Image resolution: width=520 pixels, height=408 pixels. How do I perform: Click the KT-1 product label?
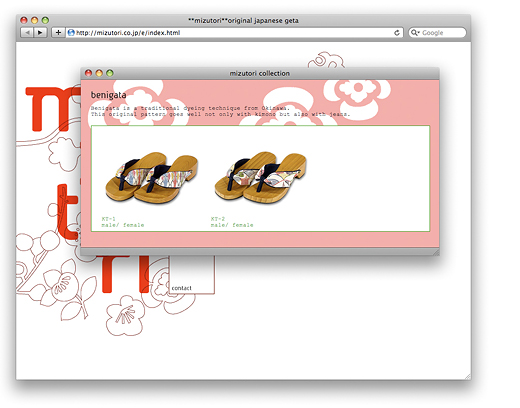pyautogui.click(x=109, y=219)
